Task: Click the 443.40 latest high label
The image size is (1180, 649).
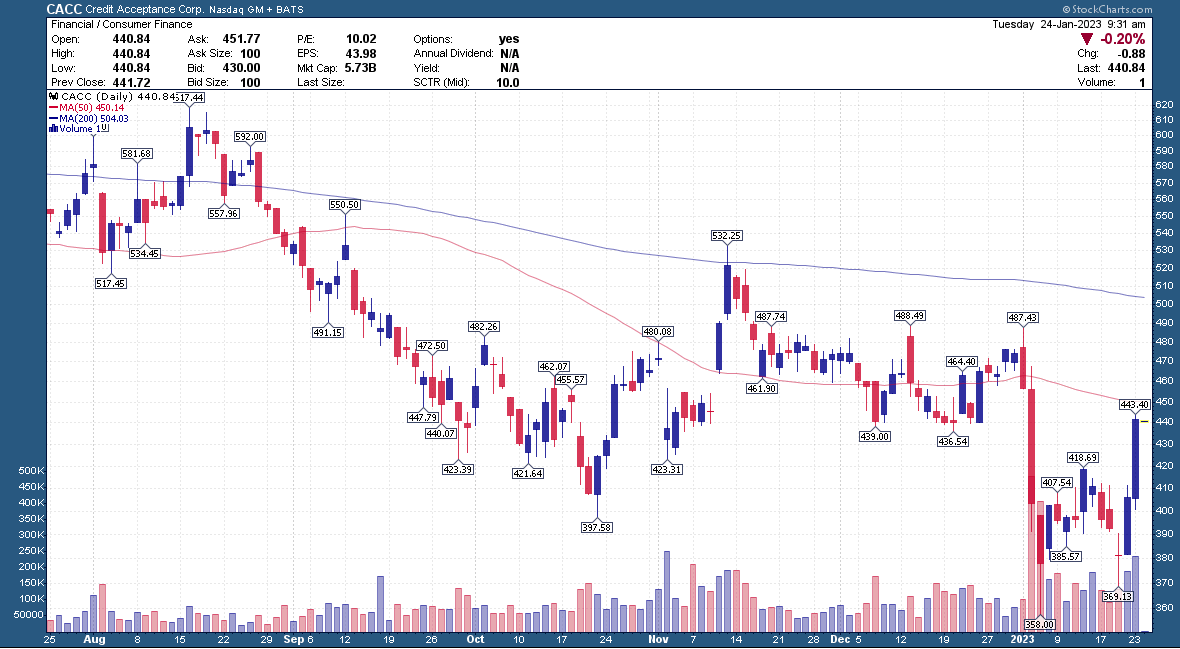Action: pyautogui.click(x=1134, y=404)
